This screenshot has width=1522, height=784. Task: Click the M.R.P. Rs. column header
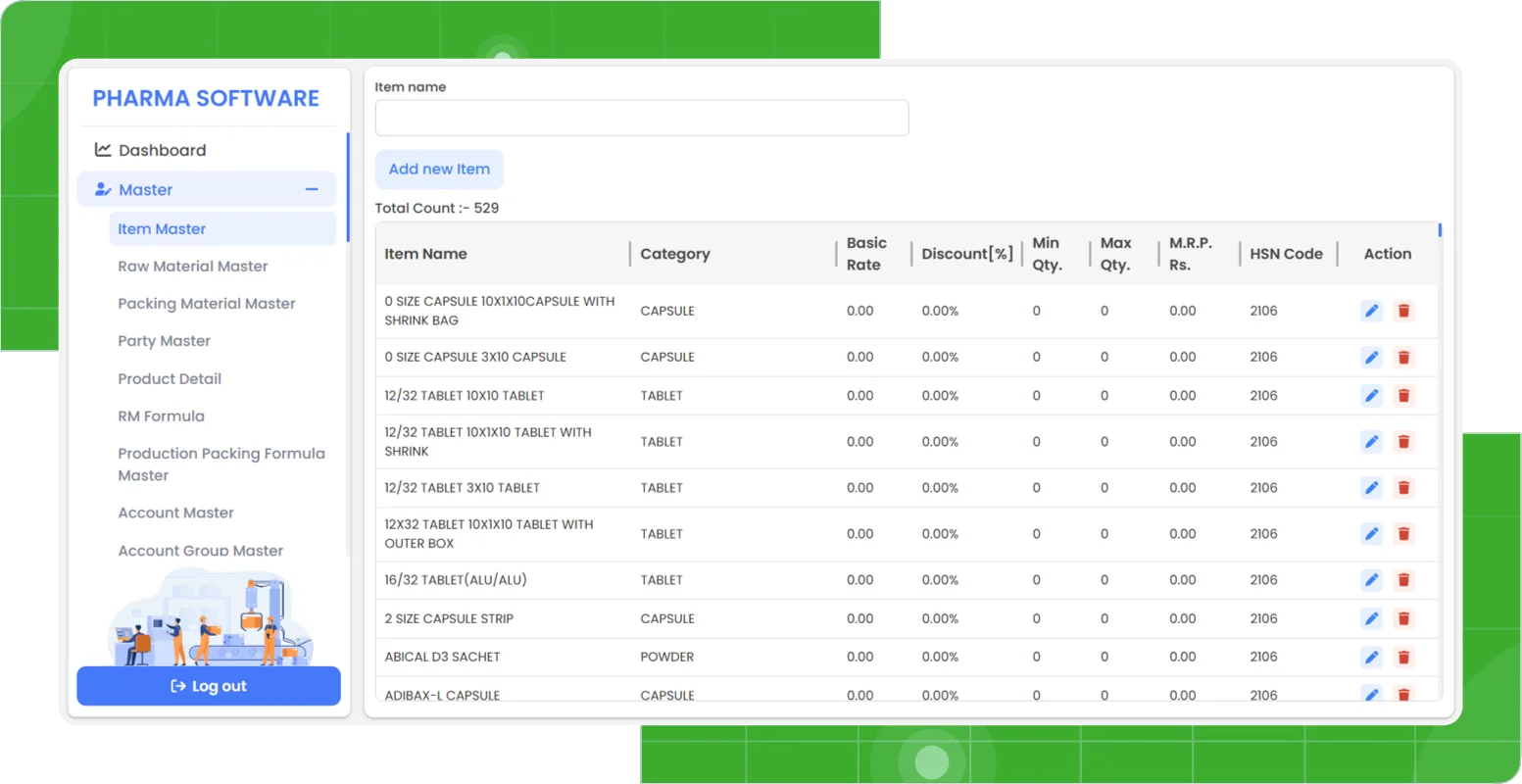coord(1191,254)
